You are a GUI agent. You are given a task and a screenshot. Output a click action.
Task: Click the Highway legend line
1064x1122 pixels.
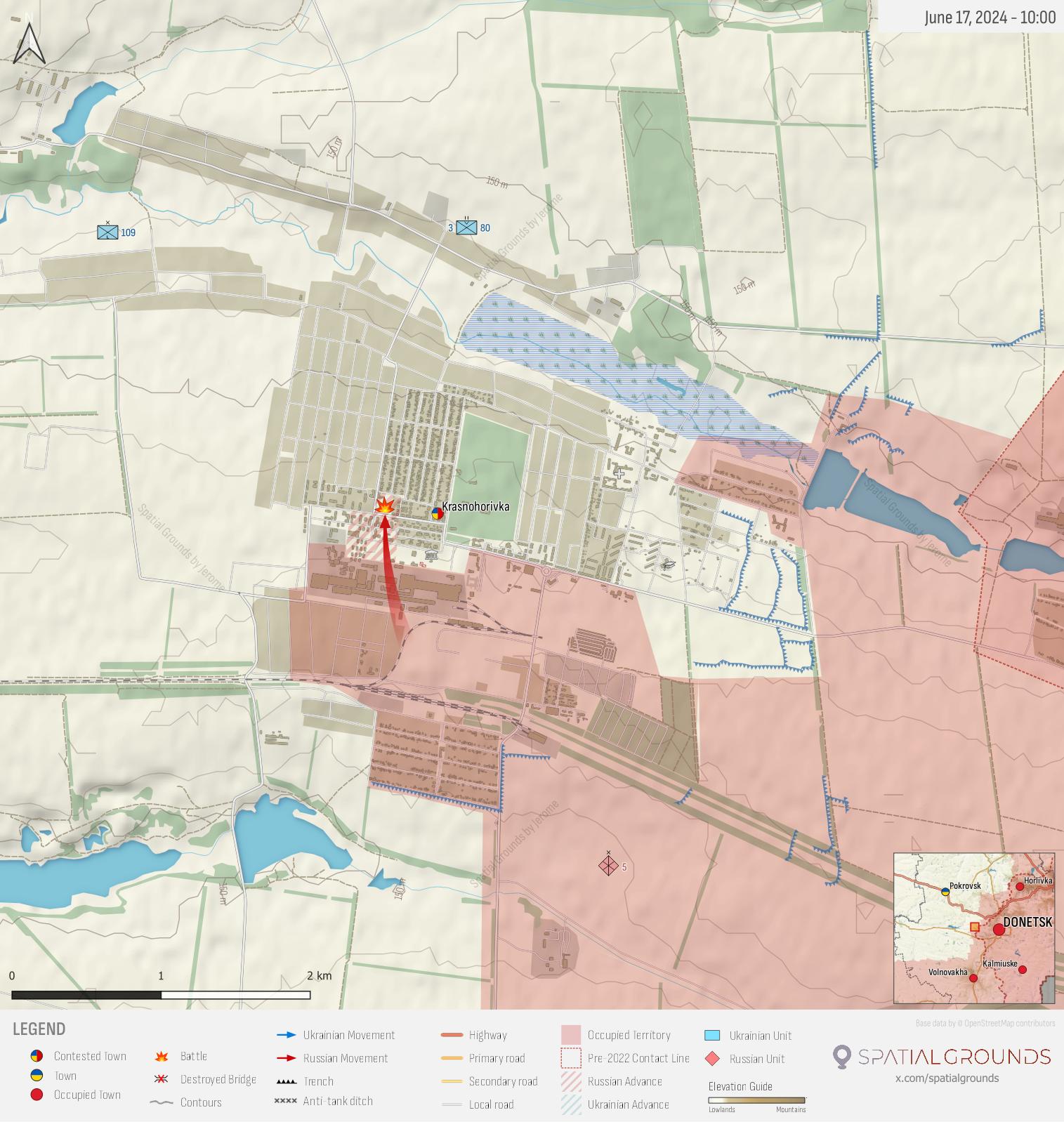[x=452, y=1035]
